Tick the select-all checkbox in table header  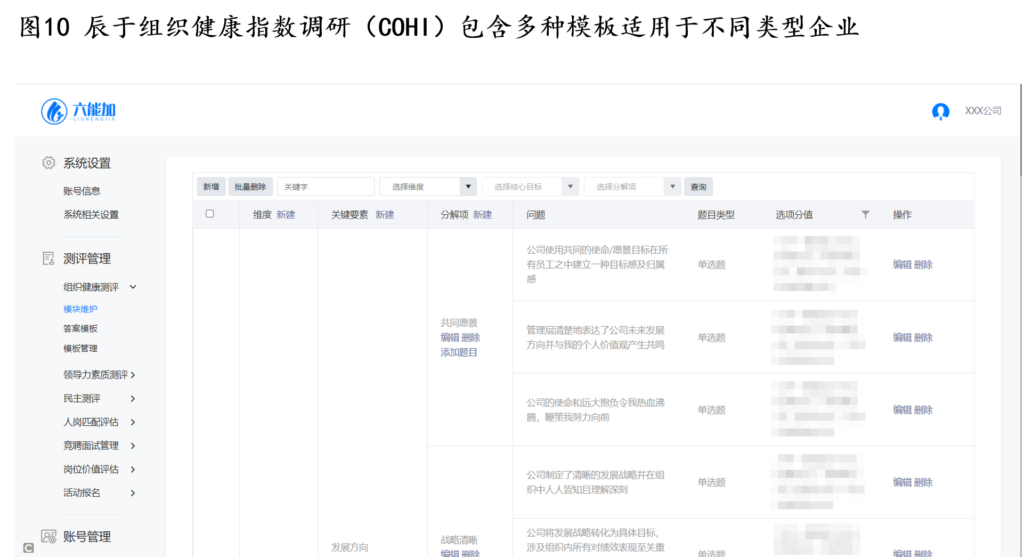pos(210,214)
